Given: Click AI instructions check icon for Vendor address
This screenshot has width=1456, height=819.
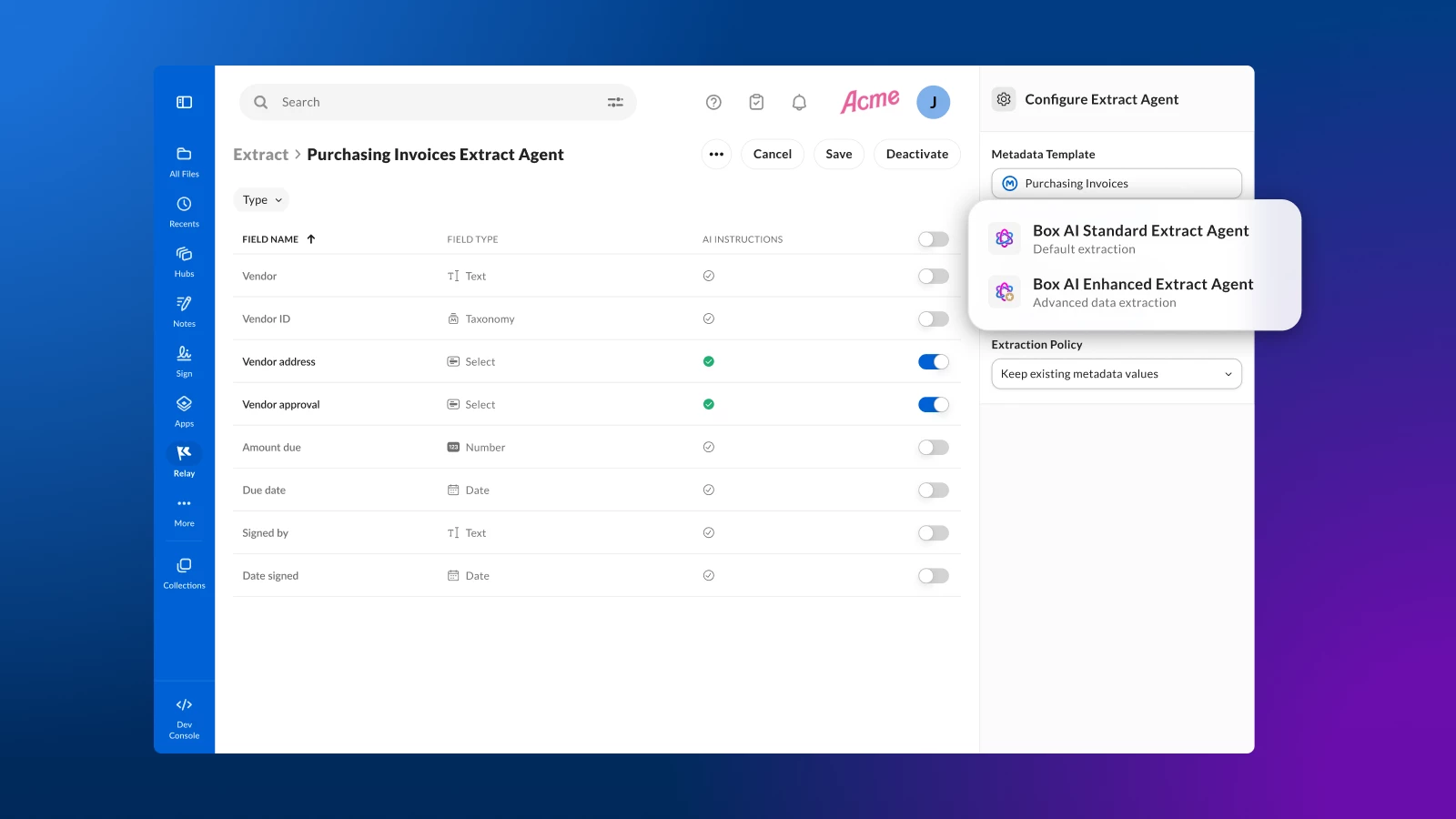Looking at the screenshot, I should 709,361.
